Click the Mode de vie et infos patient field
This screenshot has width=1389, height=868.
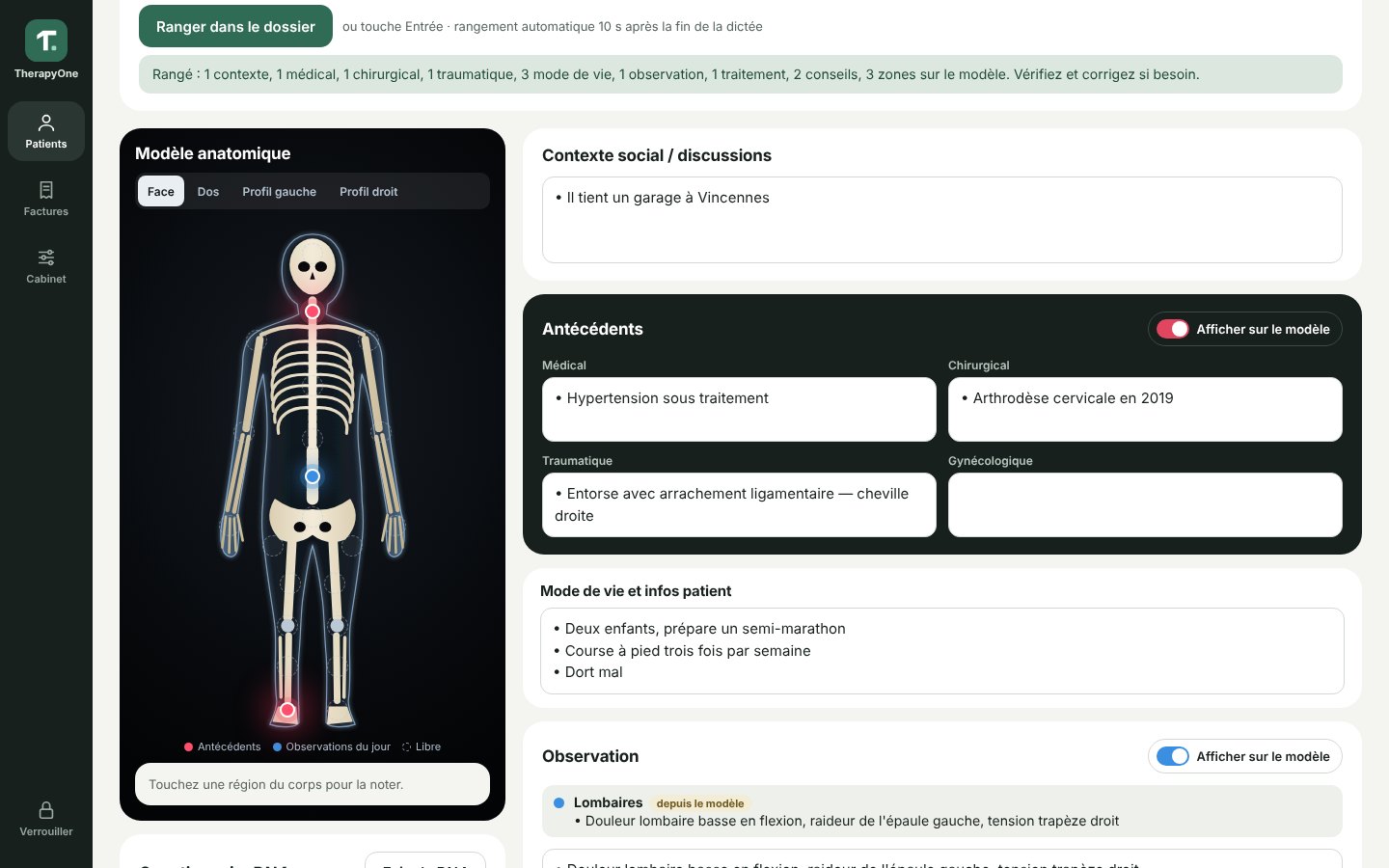coord(942,651)
